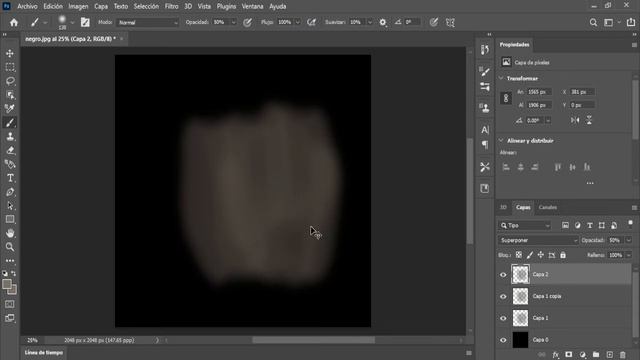
Task: Select the Horizontal Type tool
Action: point(10,178)
